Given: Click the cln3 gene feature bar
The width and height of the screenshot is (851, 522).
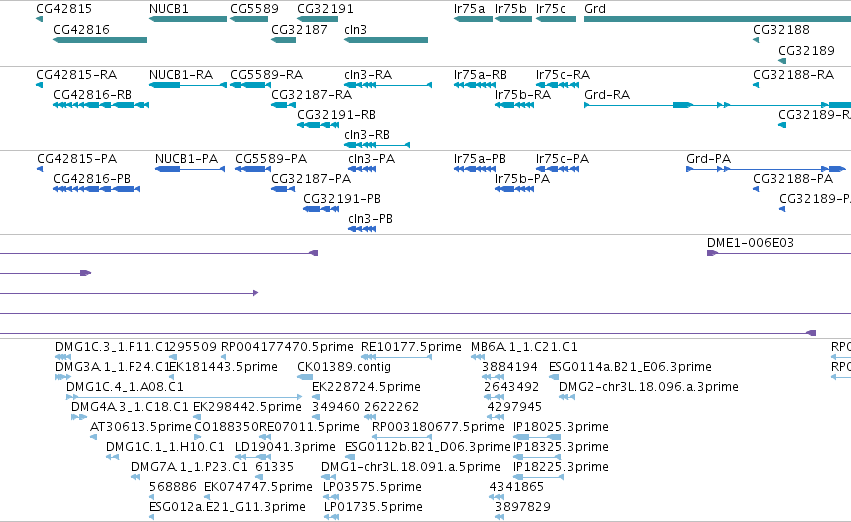Looking at the screenshot, I should click(386, 40).
